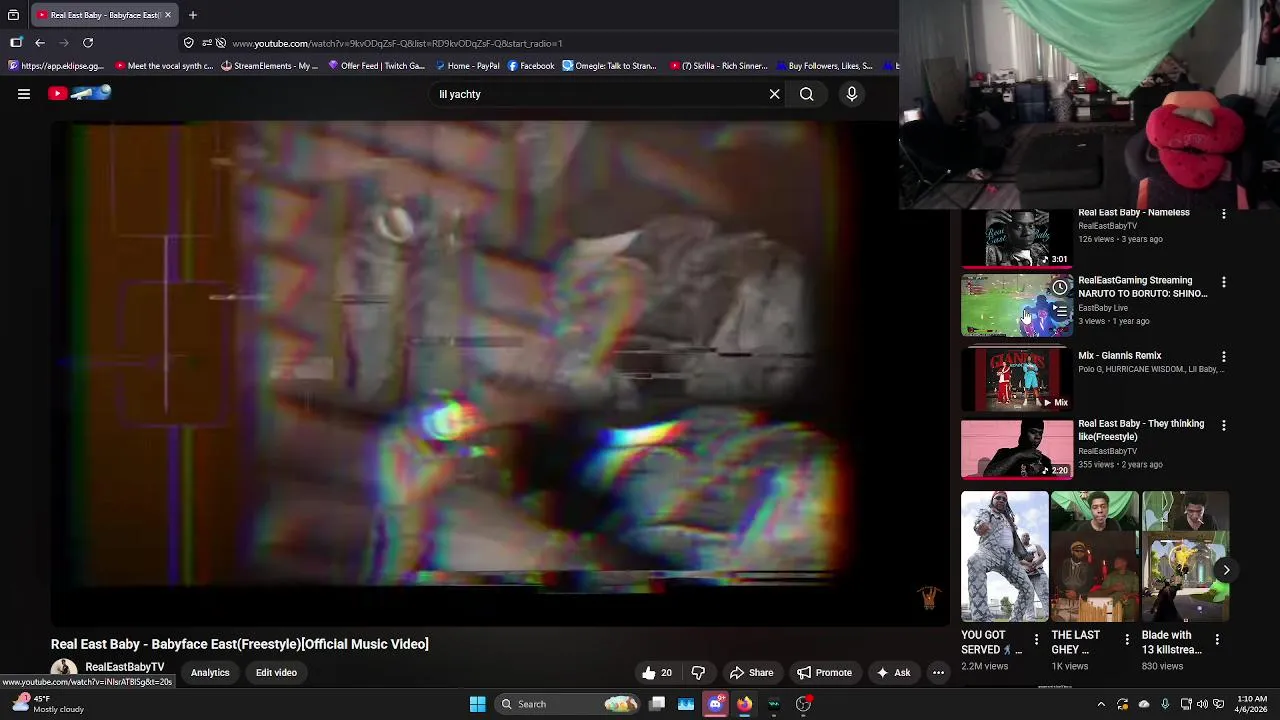Click the video player area

click(500, 373)
